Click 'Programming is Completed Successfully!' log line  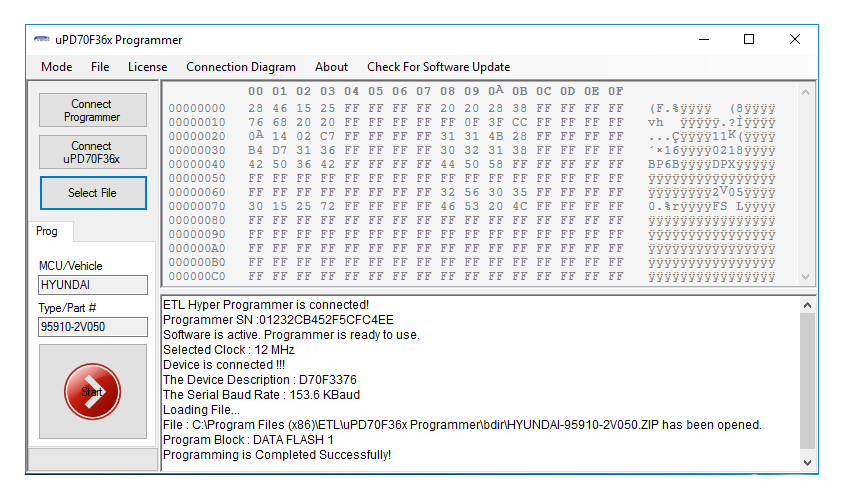point(277,455)
